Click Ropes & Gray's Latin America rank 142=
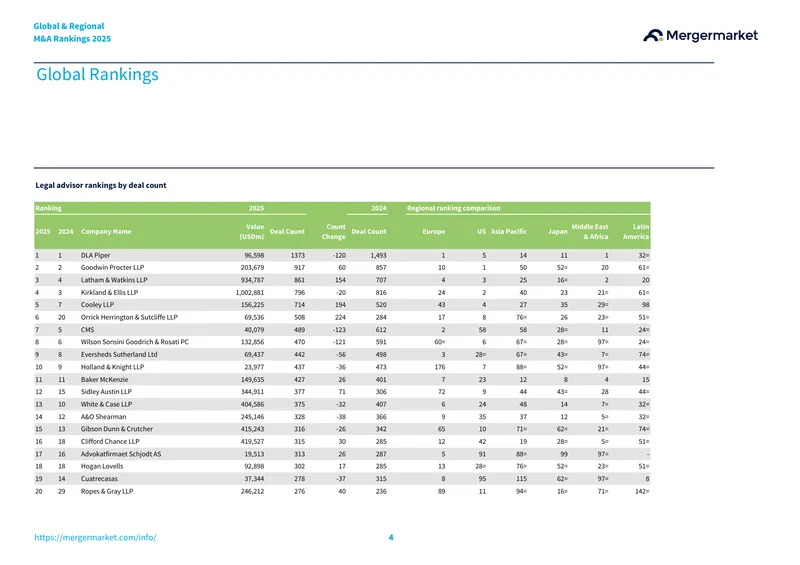800x565 pixels. point(642,491)
